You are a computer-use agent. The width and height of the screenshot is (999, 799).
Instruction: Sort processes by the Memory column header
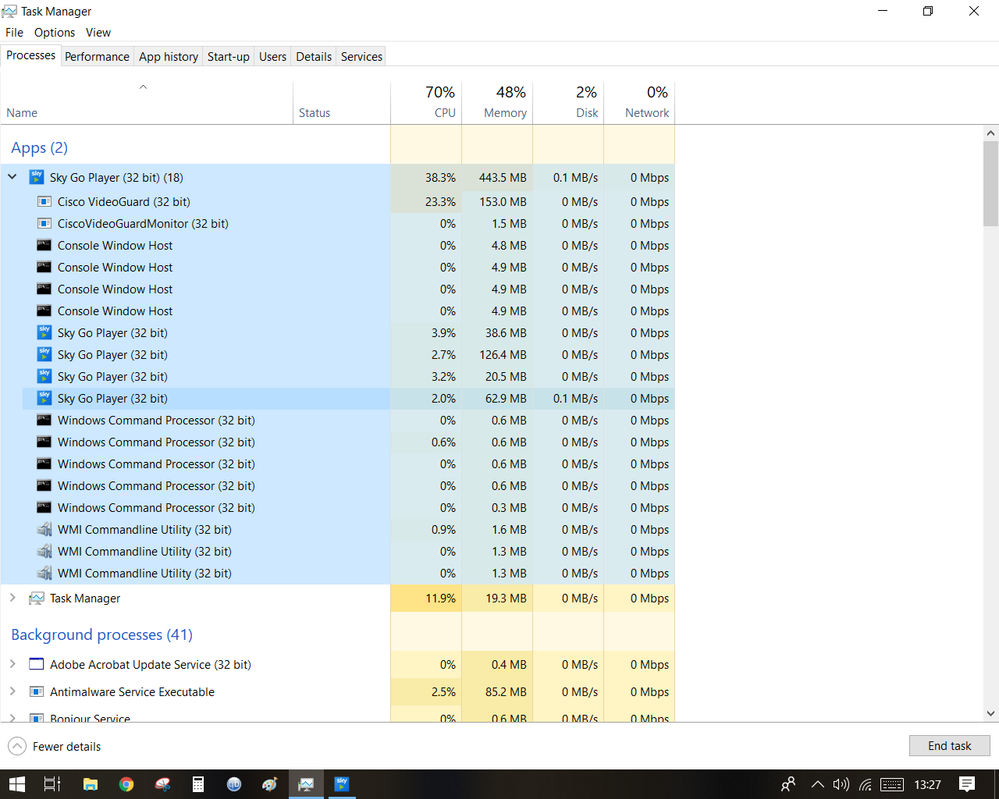[497, 102]
